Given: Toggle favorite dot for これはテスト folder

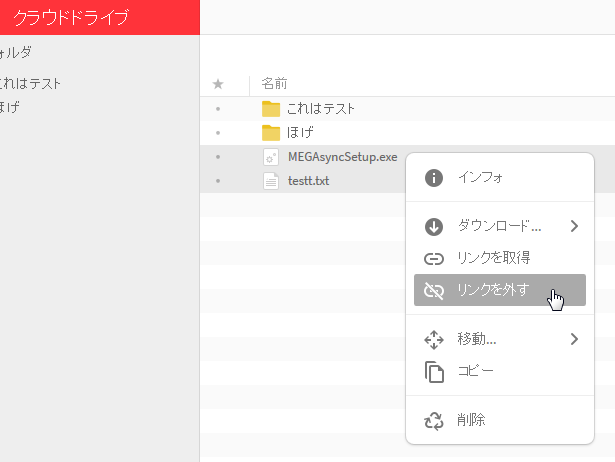Looking at the screenshot, I should tap(218, 109).
